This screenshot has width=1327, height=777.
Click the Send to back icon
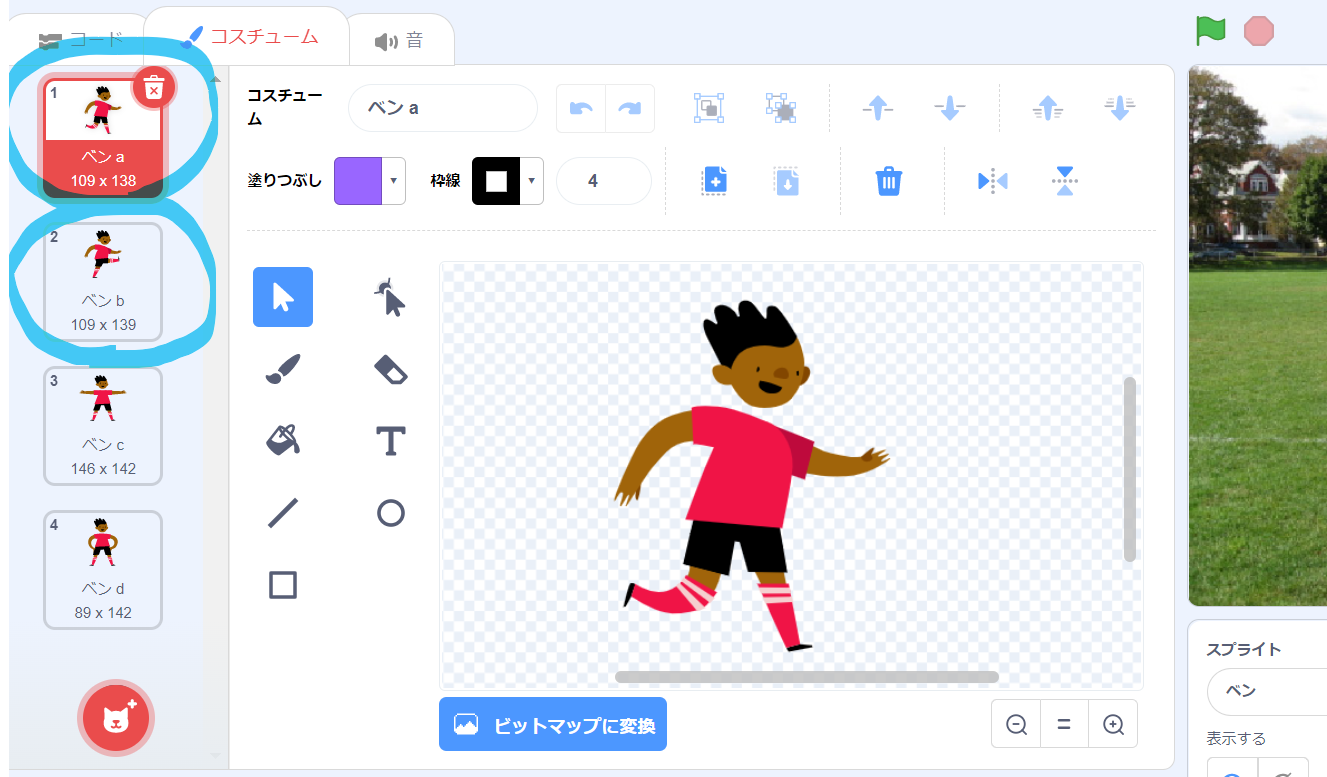(x=1119, y=108)
